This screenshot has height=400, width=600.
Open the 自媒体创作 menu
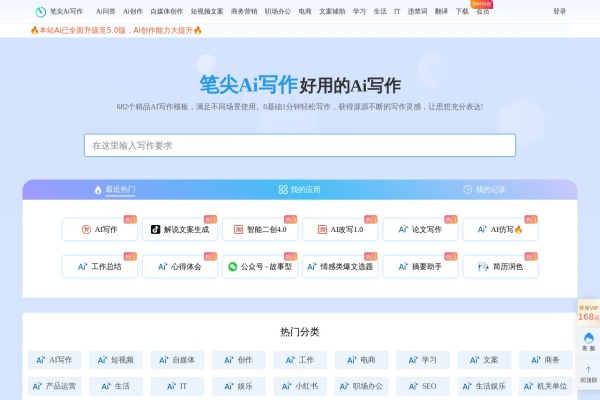pyautogui.click(x=166, y=11)
